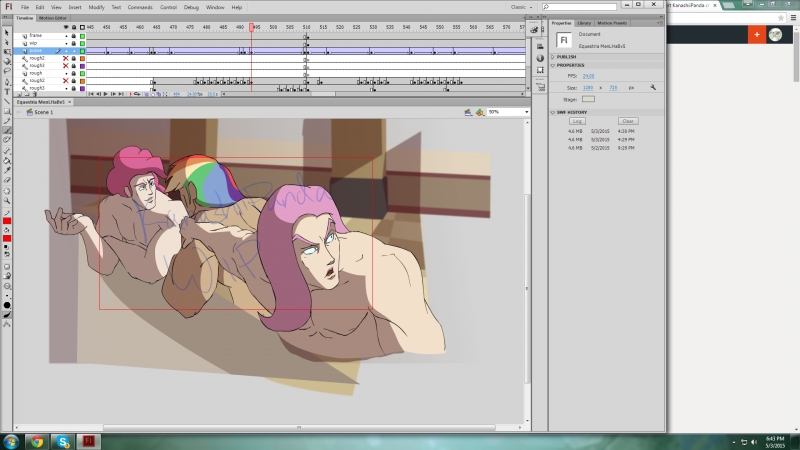Viewport: 800px width, 450px height.
Task: Switch to the Motion Editor tab
Action: coord(53,18)
